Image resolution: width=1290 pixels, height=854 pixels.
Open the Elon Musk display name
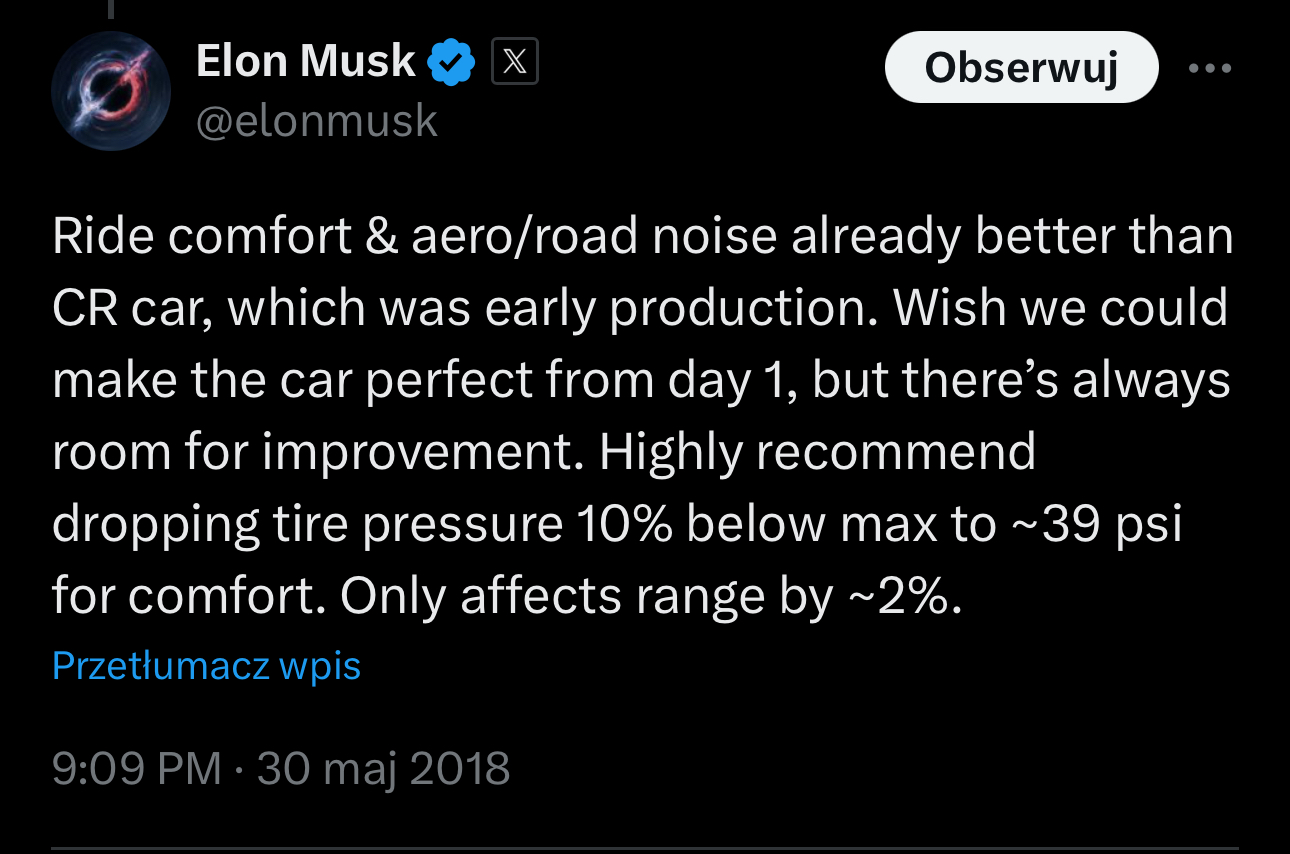point(306,62)
